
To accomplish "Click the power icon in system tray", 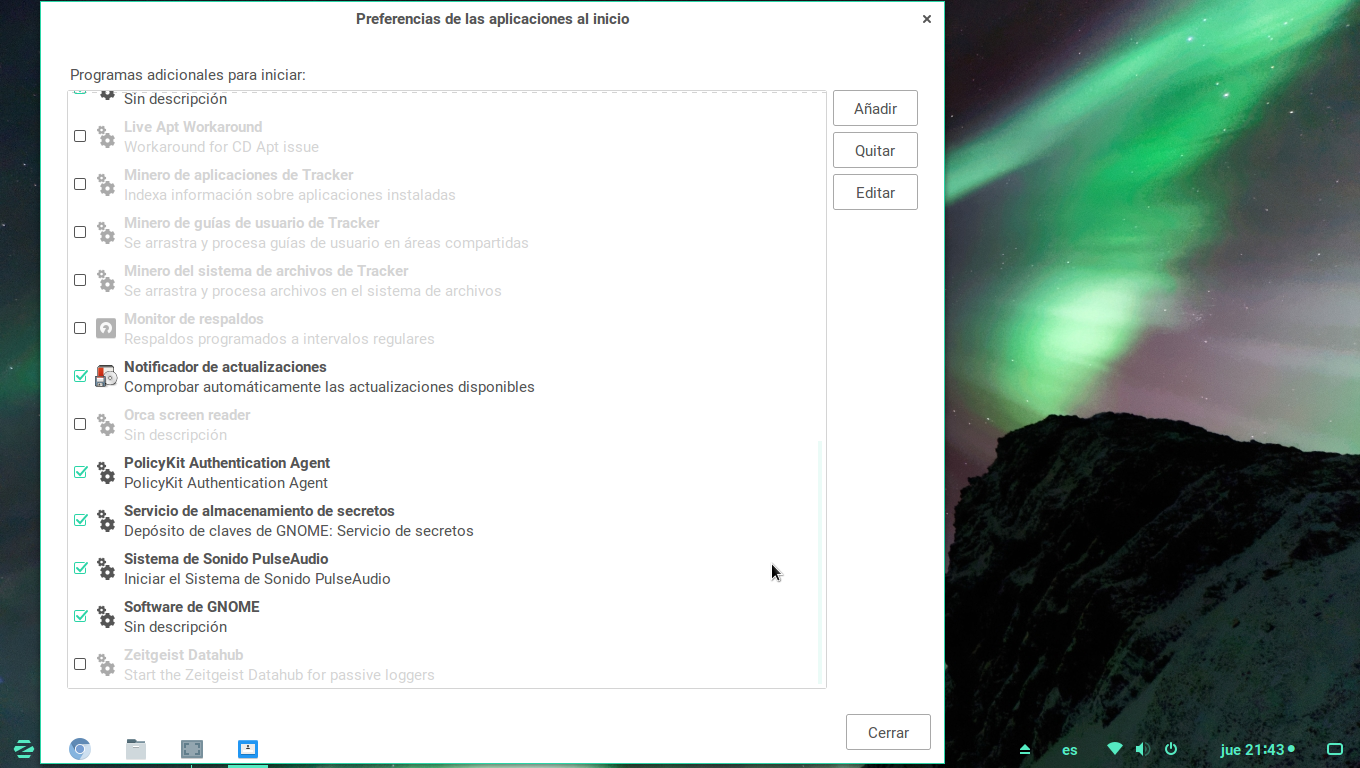I will [x=1171, y=749].
